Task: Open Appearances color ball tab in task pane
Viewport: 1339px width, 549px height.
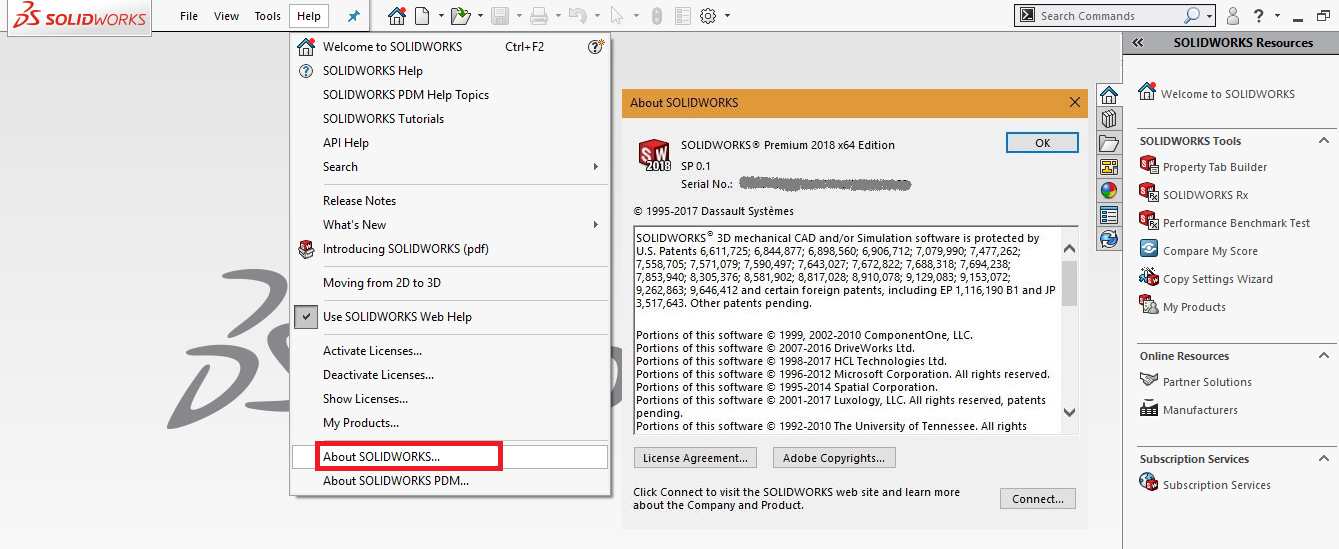Action: tap(1108, 191)
